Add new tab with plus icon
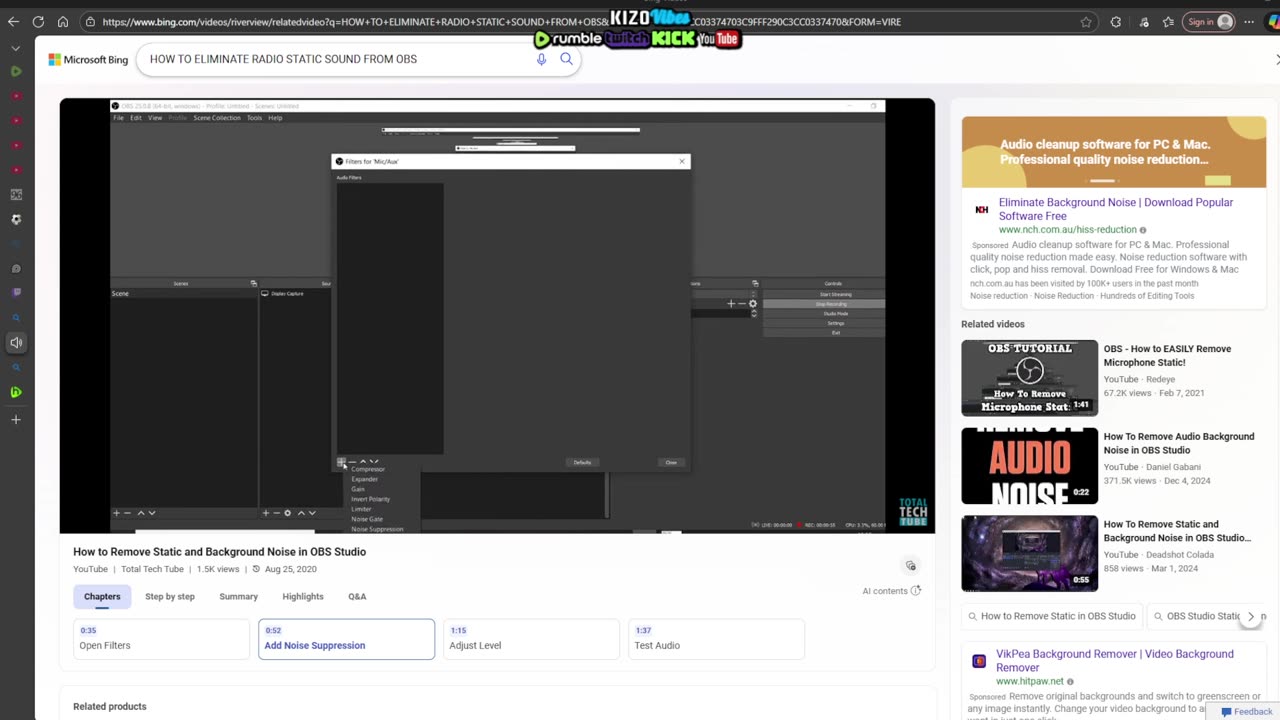Image resolution: width=1280 pixels, height=720 pixels. [16, 420]
